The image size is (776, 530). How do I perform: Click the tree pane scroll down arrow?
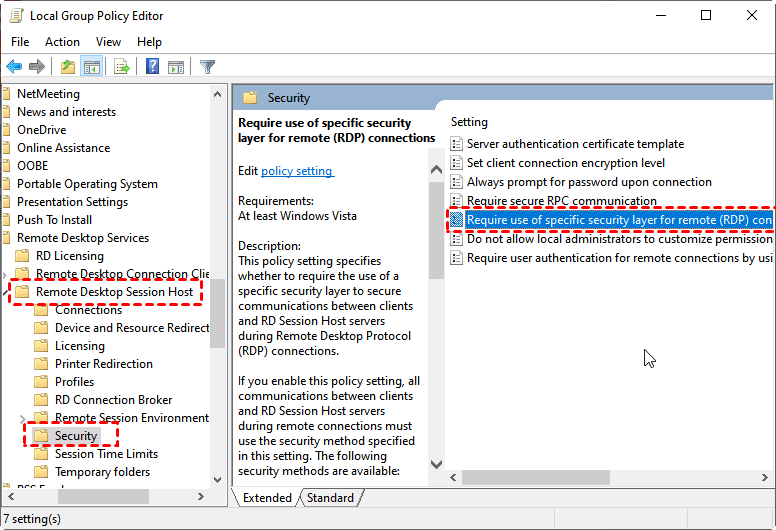coord(217,479)
